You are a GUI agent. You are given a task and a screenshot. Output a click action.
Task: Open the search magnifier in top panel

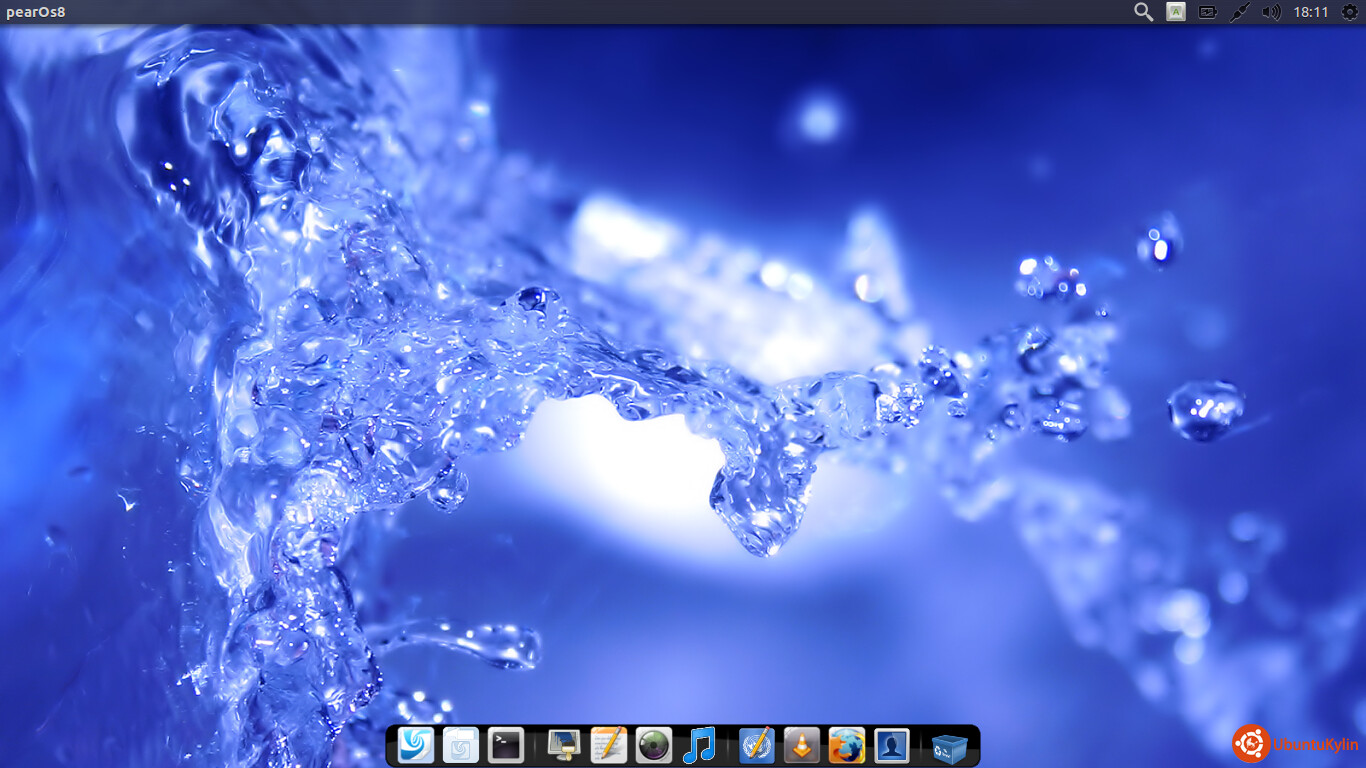pos(1143,12)
